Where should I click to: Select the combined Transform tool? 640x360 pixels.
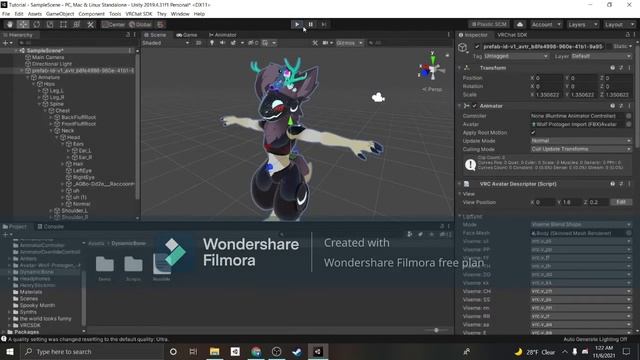(x=77, y=24)
